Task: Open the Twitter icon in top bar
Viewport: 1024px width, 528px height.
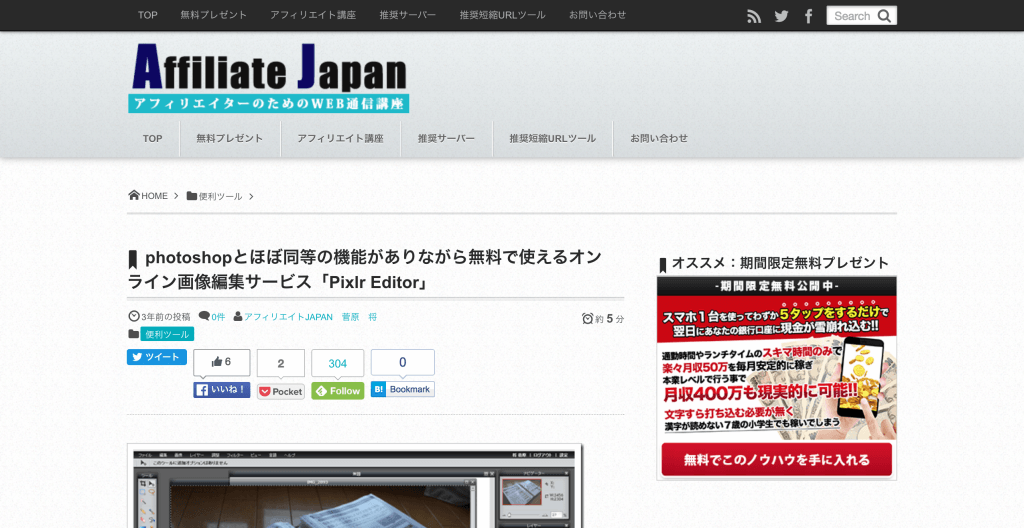Action: coord(781,16)
